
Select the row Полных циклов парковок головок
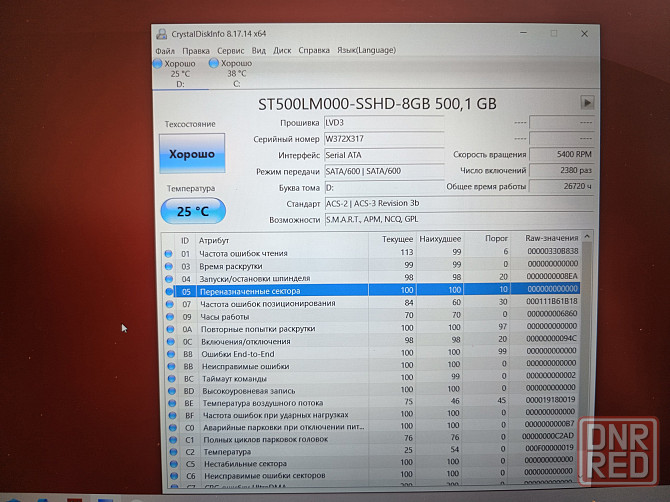pyautogui.click(x=374, y=438)
